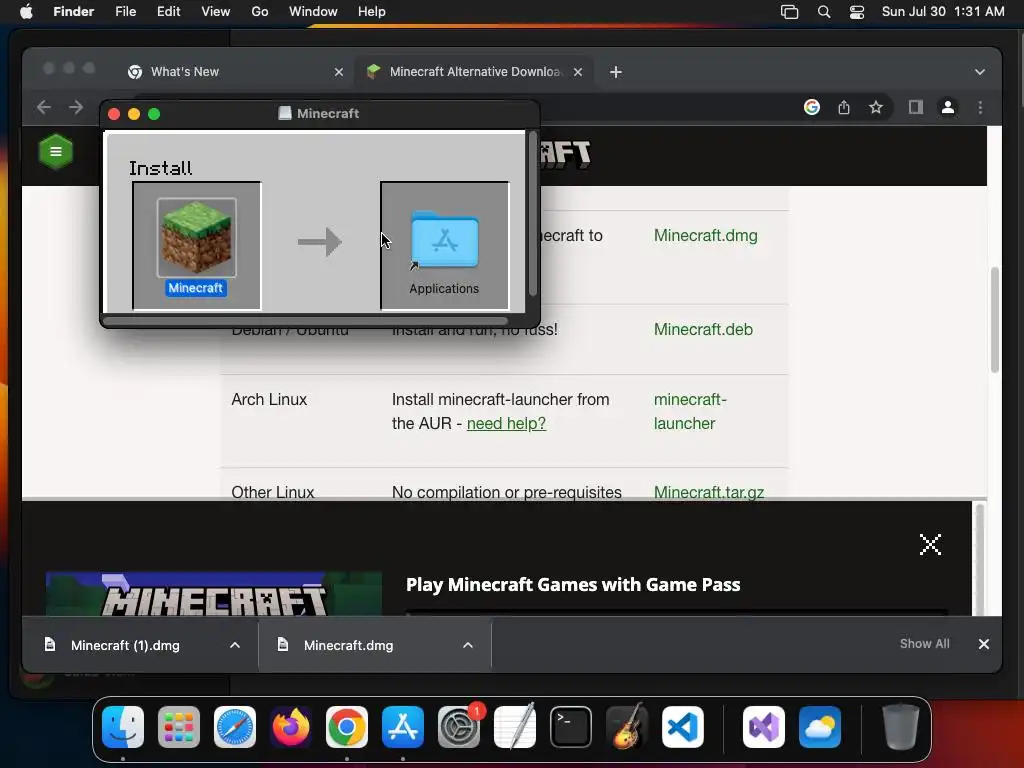1024x768 pixels.
Task: Open Minecraft (1).dmg downloaded file
Action: 125,645
